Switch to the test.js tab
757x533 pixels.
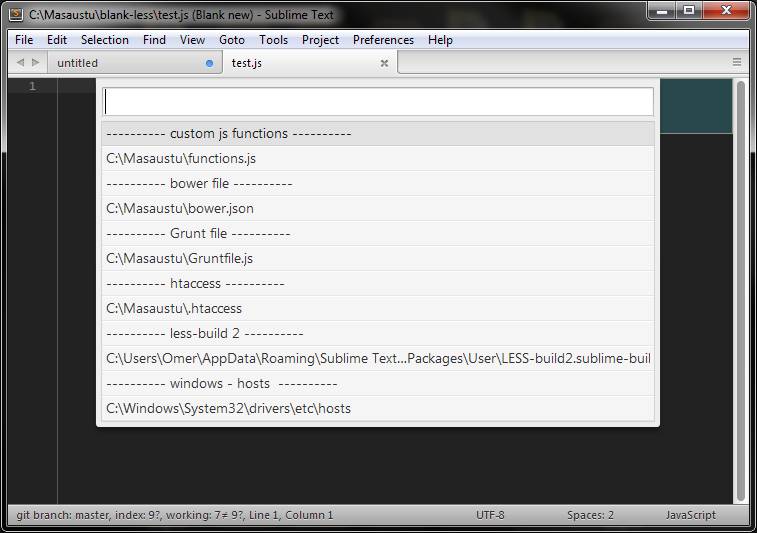coord(310,63)
